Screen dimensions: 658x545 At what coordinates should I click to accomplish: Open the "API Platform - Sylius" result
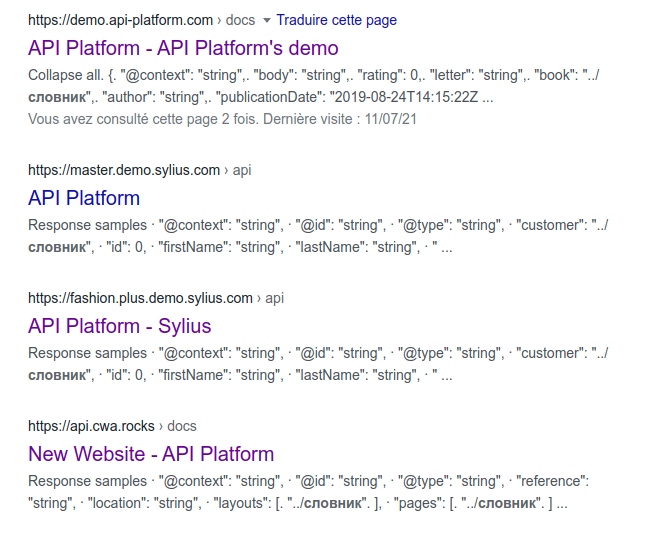click(x=120, y=326)
